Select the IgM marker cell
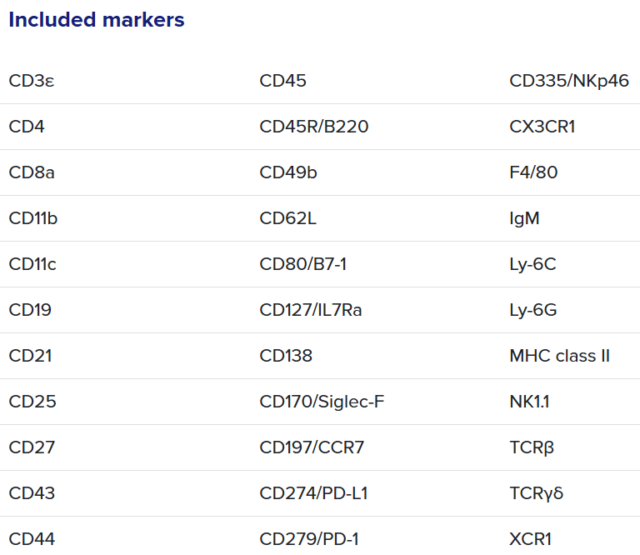Viewport: 640px width, 555px height. click(x=524, y=219)
